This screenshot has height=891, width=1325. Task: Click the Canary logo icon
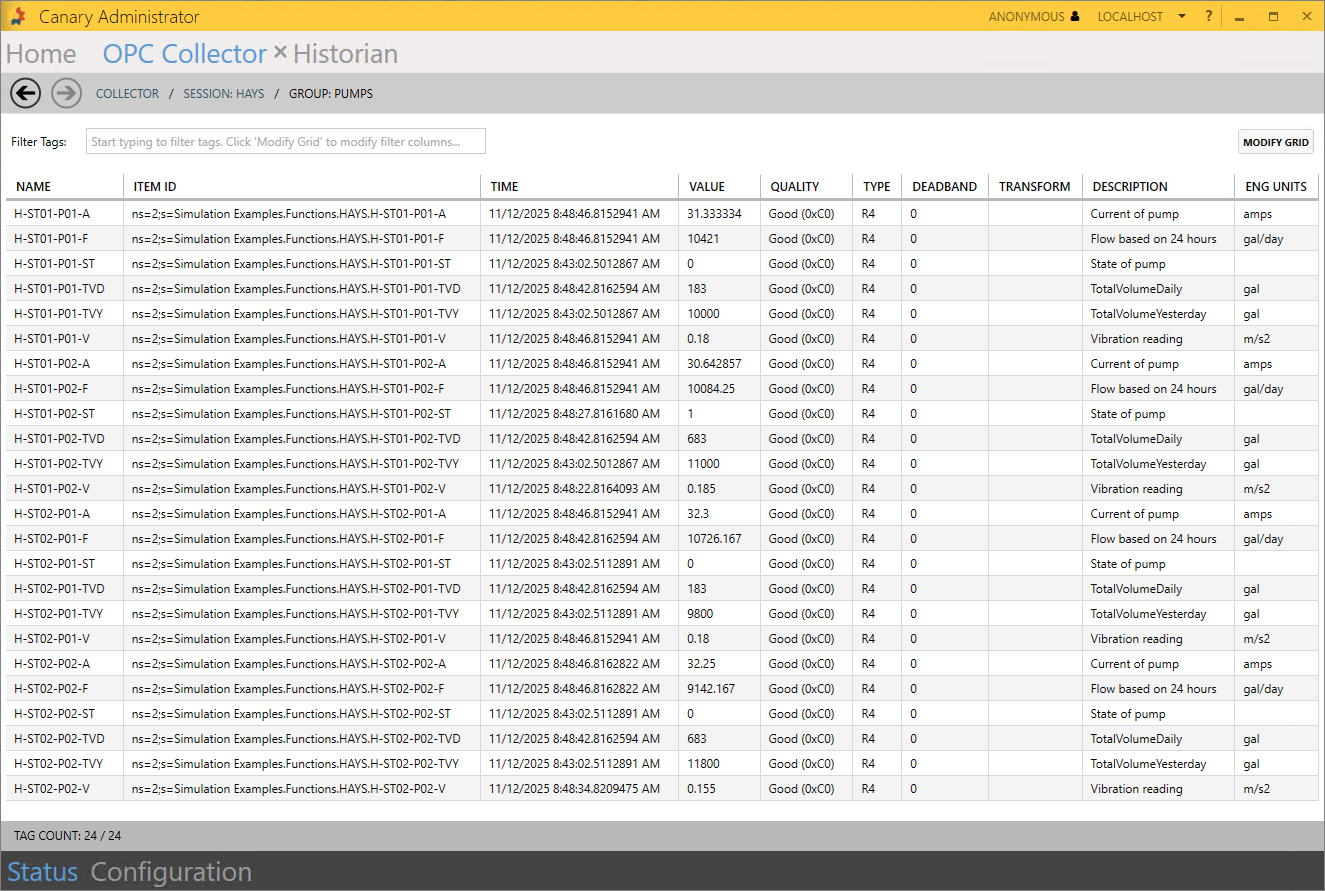(17, 17)
